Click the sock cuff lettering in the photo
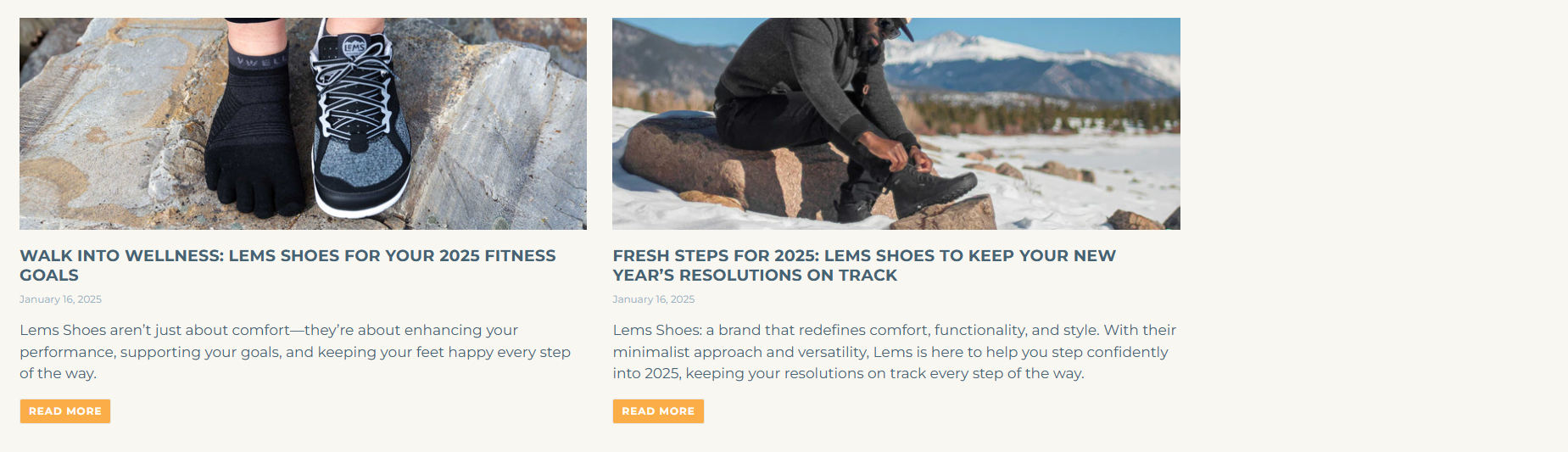This screenshot has width=1568, height=452. (x=259, y=62)
